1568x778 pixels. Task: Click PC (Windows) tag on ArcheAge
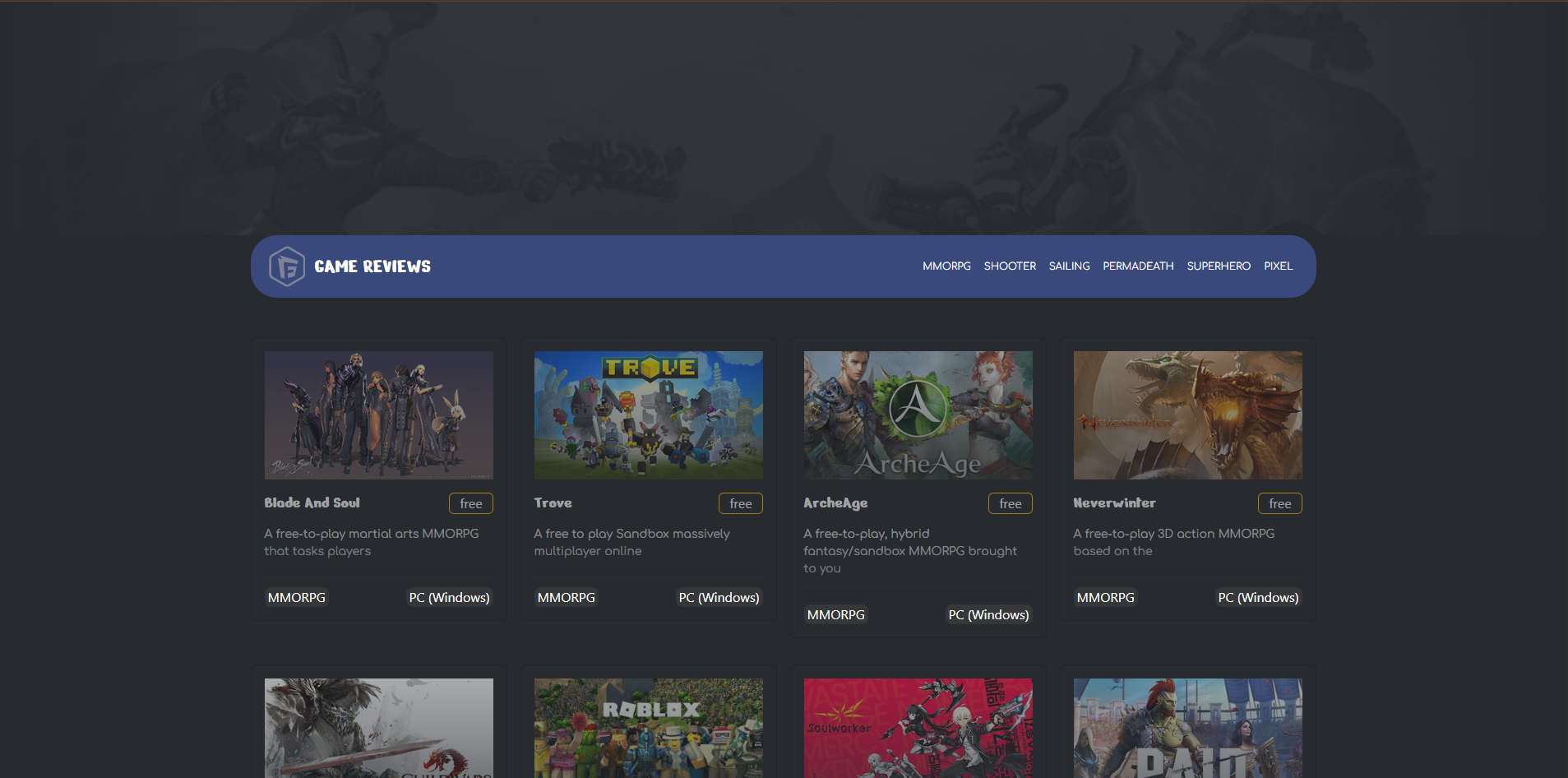[x=989, y=615]
